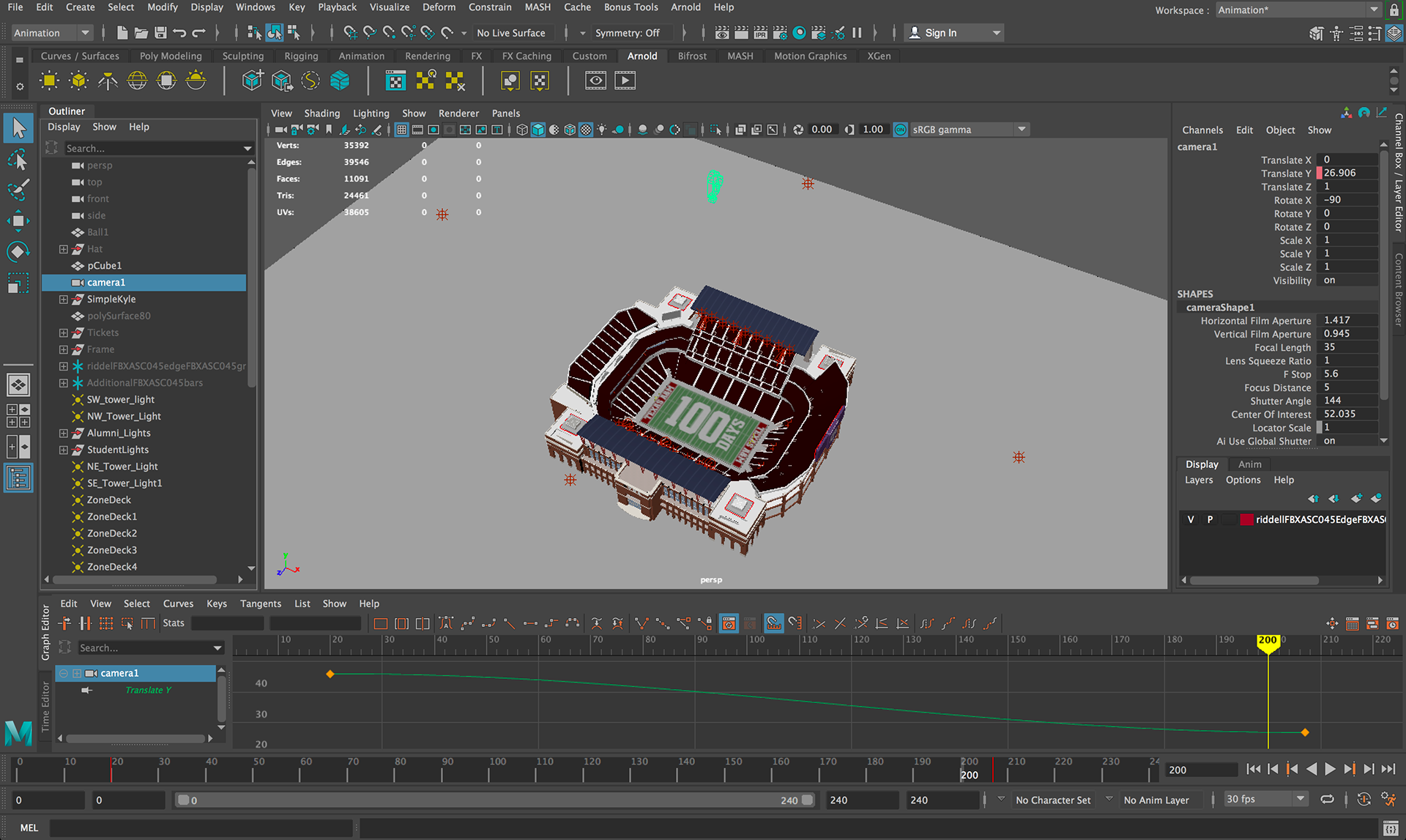Create an Arnold area light

49,81
